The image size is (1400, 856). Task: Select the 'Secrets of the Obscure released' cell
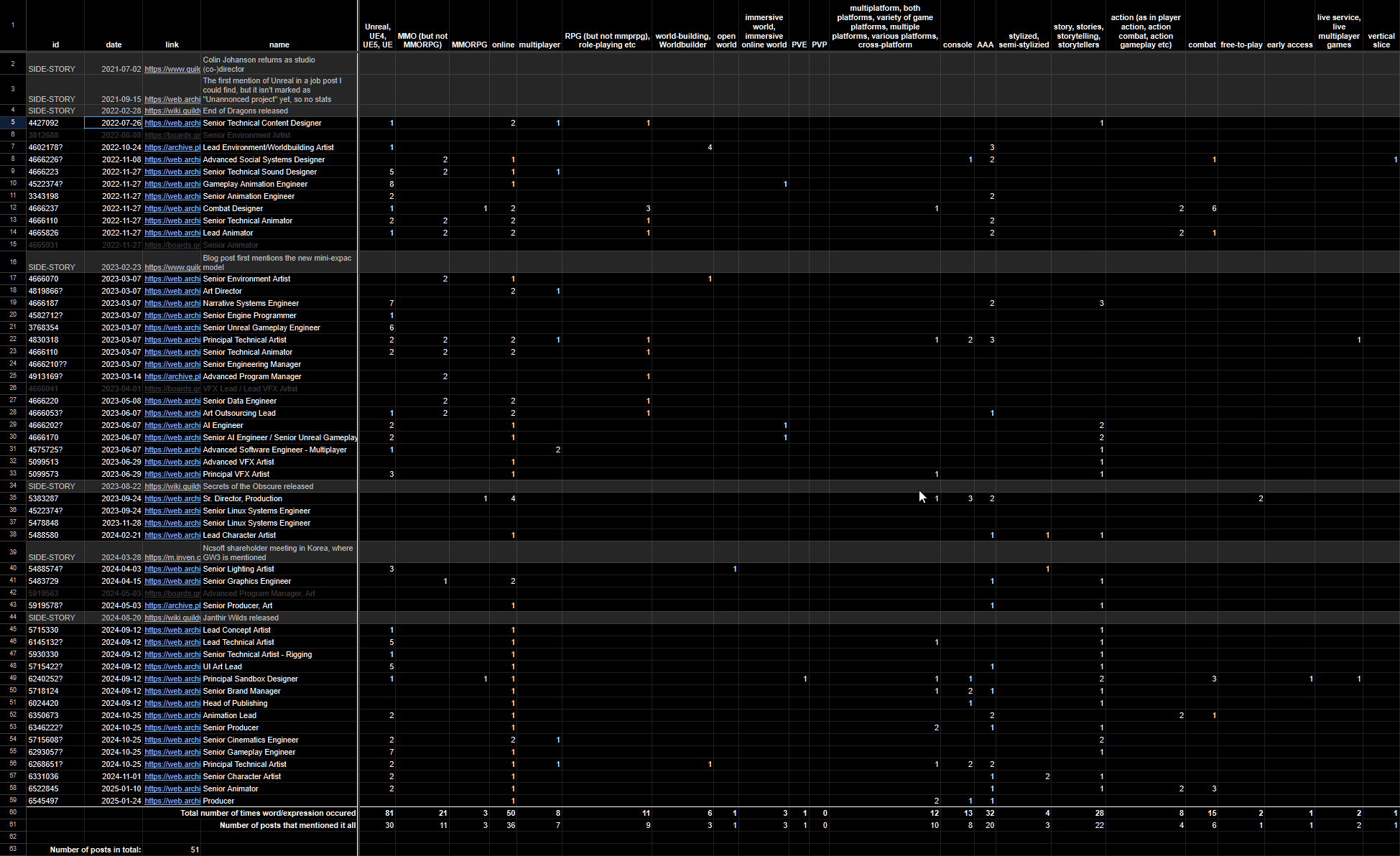(279, 486)
